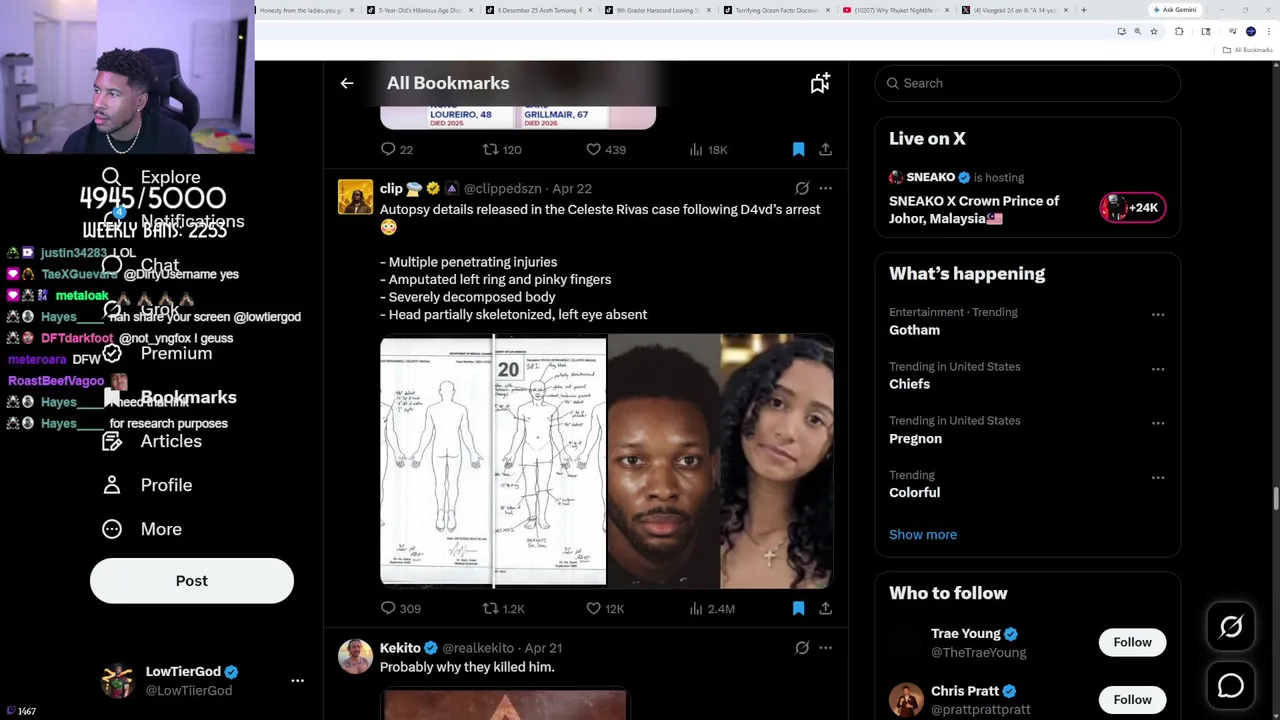Screen dimensions: 1280x720
Task: Click the Ask Gemini button
Action: coord(1175,10)
